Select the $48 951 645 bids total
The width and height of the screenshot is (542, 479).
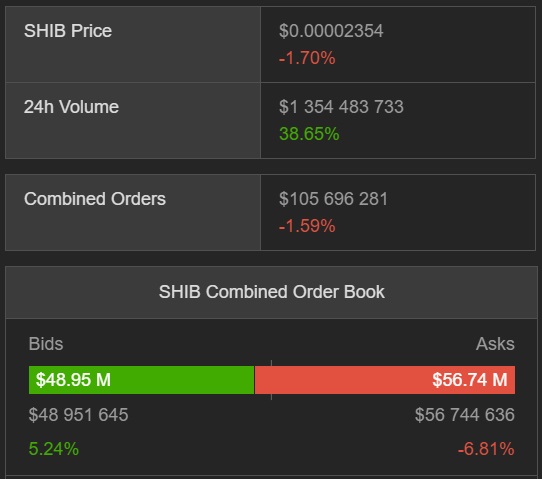tap(78, 415)
